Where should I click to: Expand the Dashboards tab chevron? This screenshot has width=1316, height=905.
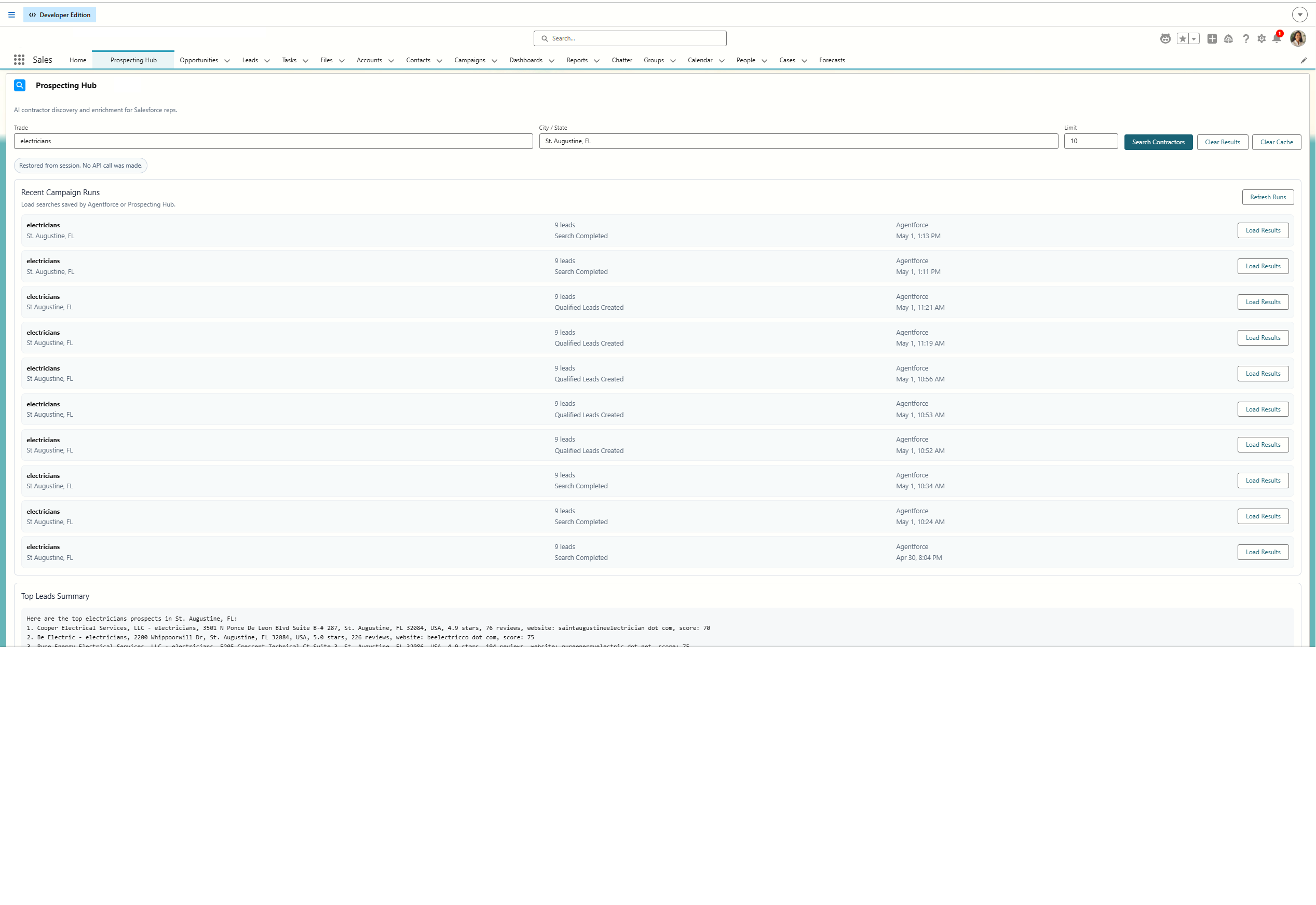[551, 61]
